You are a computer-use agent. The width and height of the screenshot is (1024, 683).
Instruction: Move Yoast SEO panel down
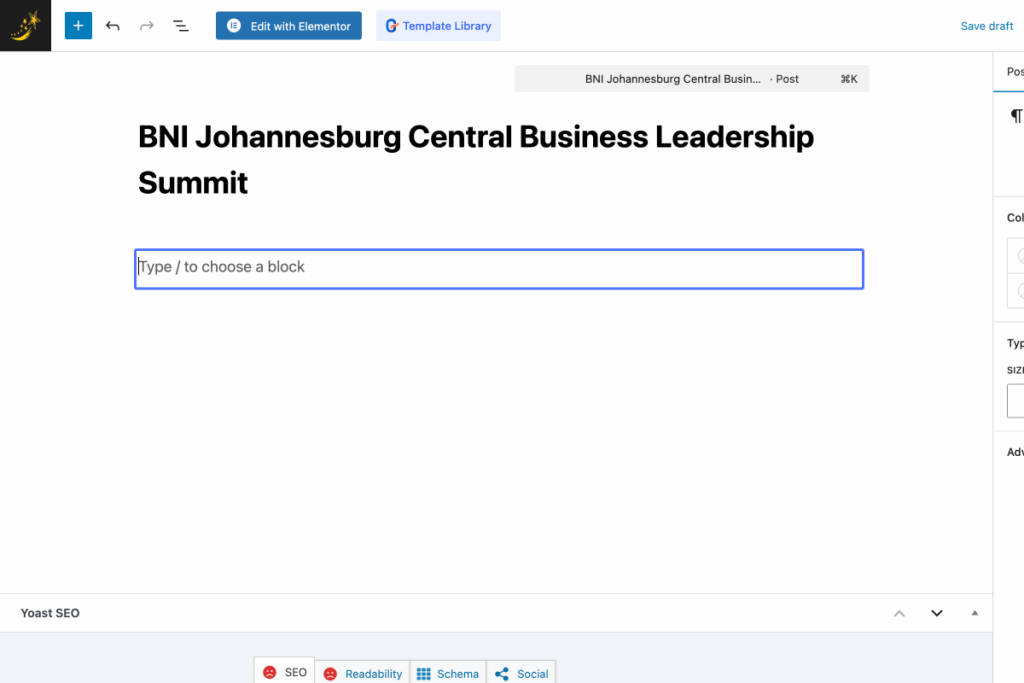[x=936, y=613]
